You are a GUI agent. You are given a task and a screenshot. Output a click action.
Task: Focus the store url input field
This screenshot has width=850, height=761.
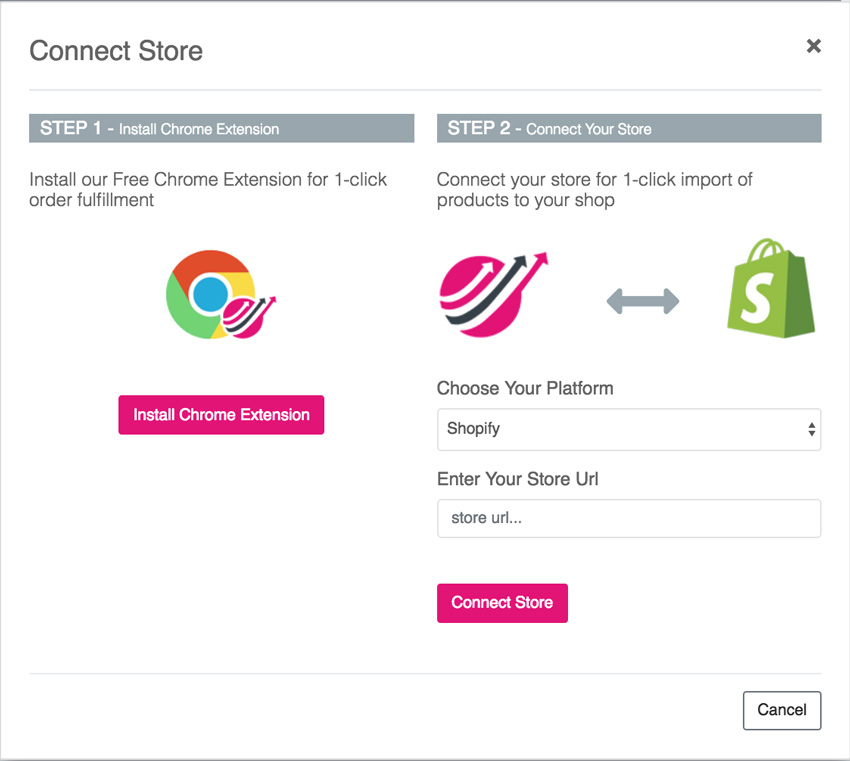(628, 519)
